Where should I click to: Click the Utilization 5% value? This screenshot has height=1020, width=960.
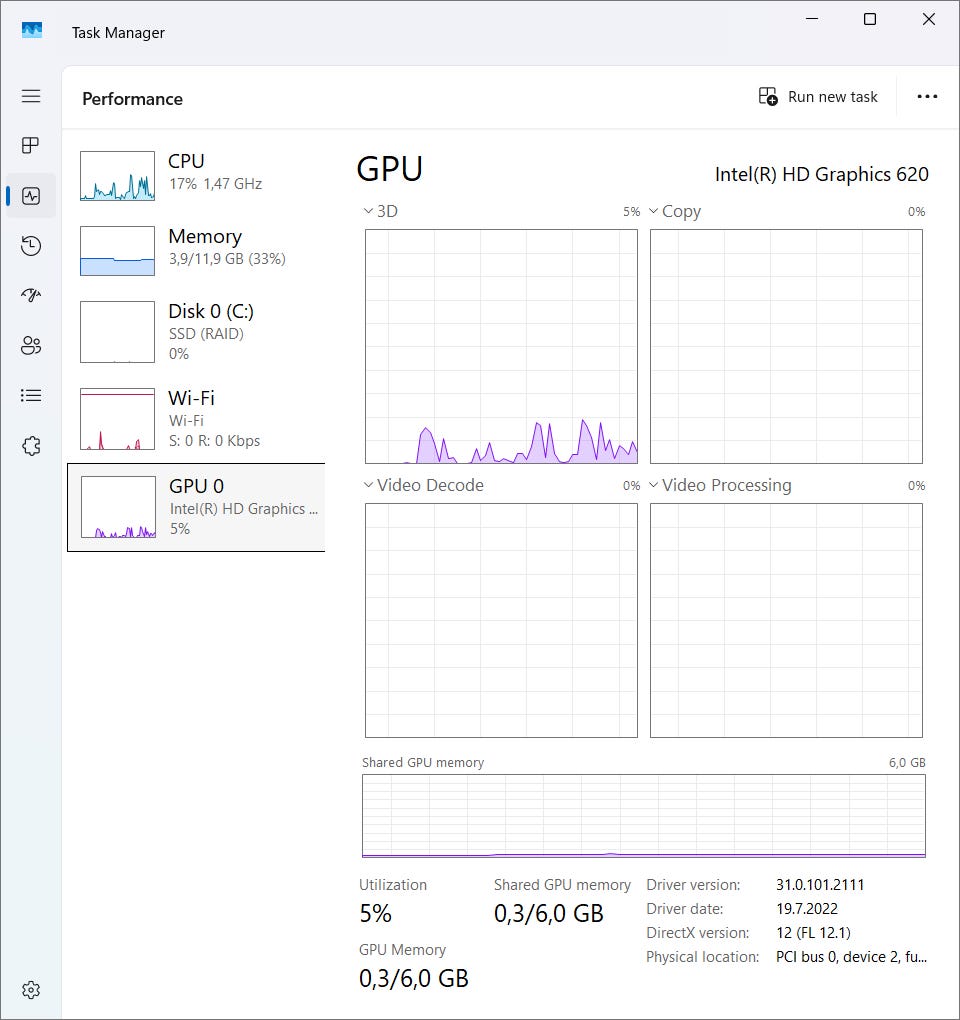[375, 913]
